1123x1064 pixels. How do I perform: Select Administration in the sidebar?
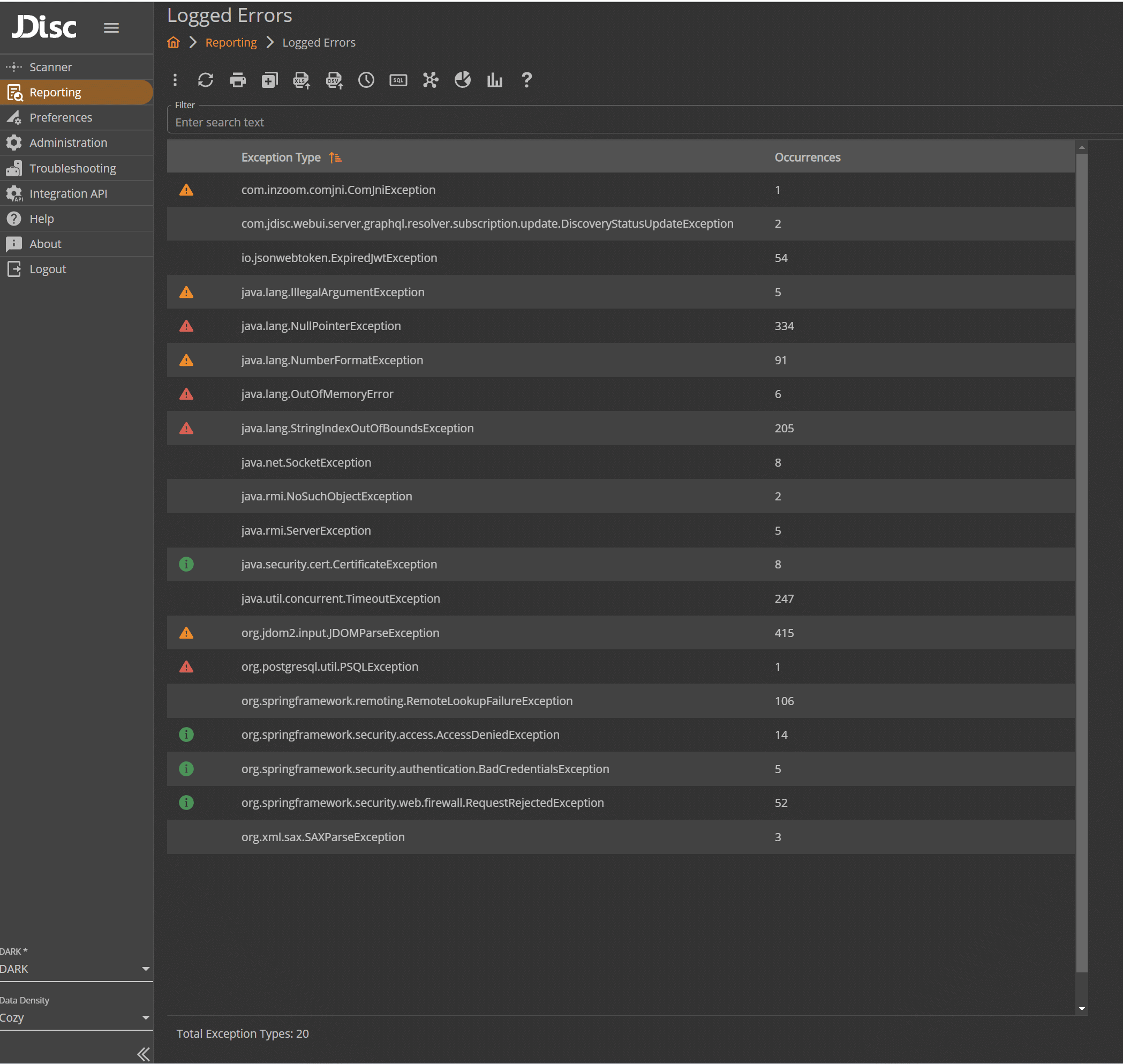(x=68, y=143)
